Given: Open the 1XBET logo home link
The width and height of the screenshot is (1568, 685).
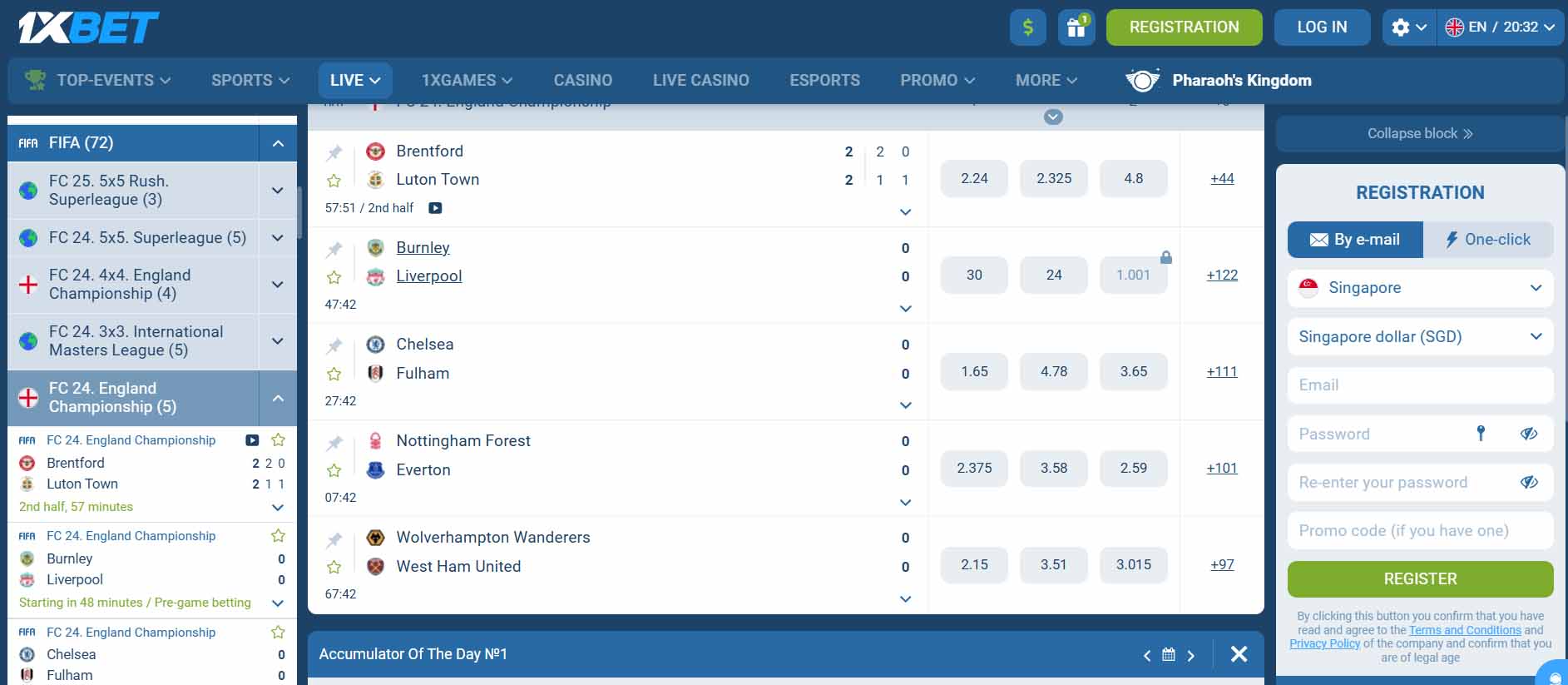Looking at the screenshot, I should click(x=88, y=27).
